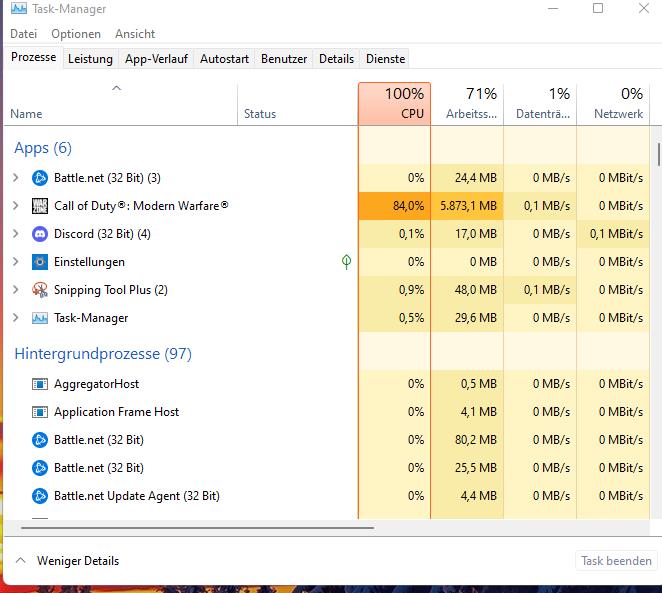Maximize the Task-Manager window

click(x=598, y=8)
